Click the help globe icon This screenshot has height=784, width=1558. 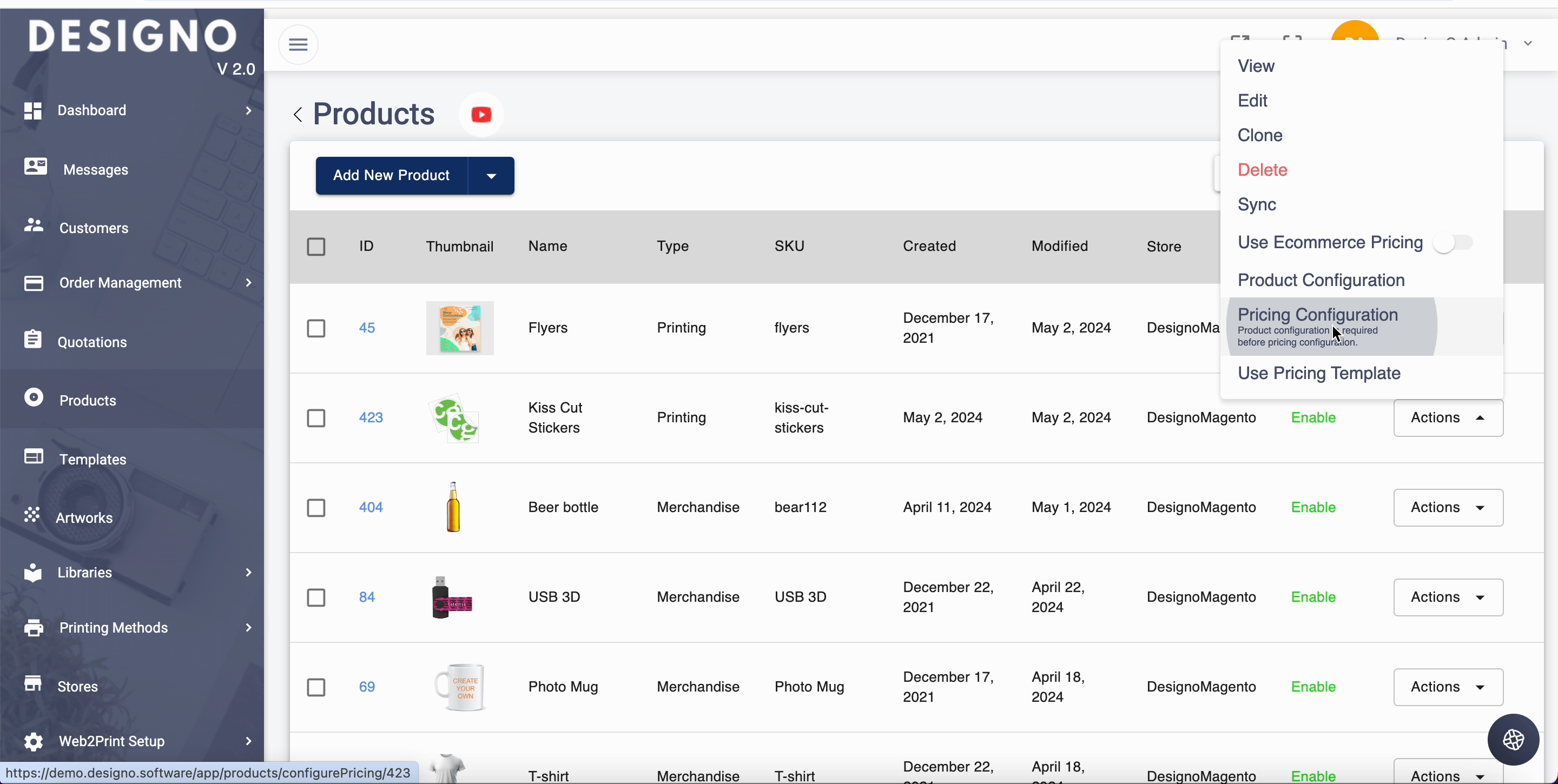pyautogui.click(x=1513, y=739)
